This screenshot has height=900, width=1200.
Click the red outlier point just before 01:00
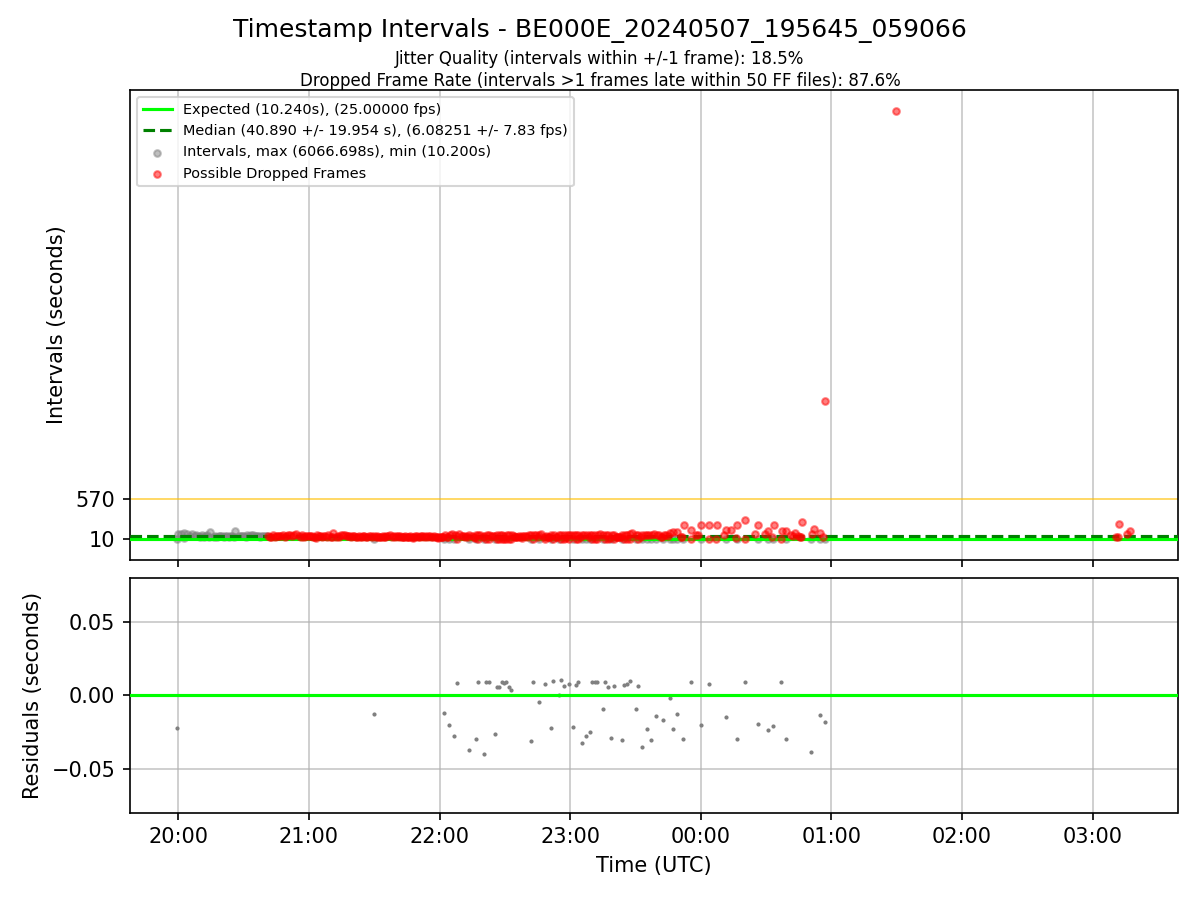coord(825,401)
